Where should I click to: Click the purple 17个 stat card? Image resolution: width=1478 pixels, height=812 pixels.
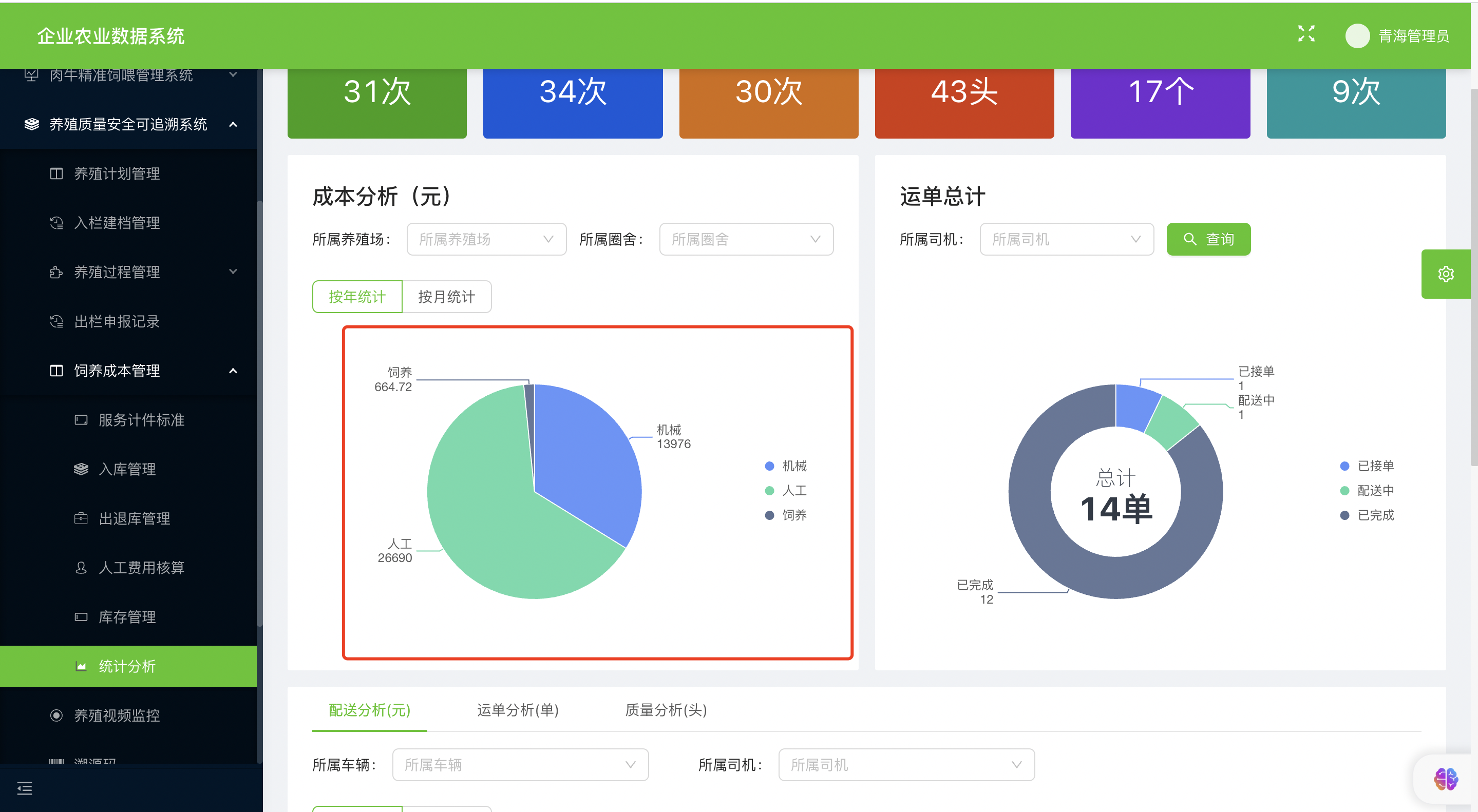(1160, 103)
